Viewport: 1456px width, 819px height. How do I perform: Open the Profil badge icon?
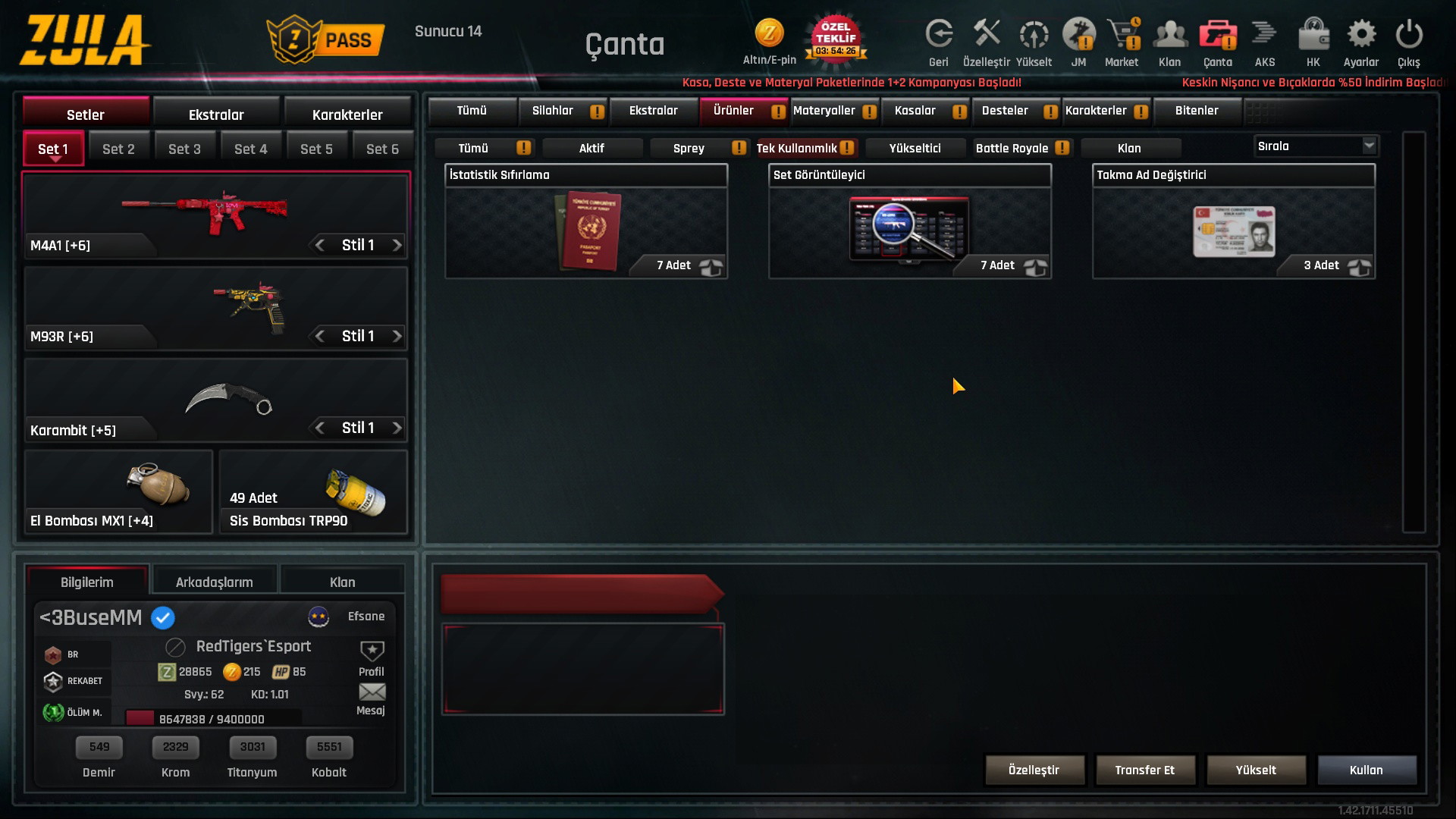pyautogui.click(x=372, y=651)
